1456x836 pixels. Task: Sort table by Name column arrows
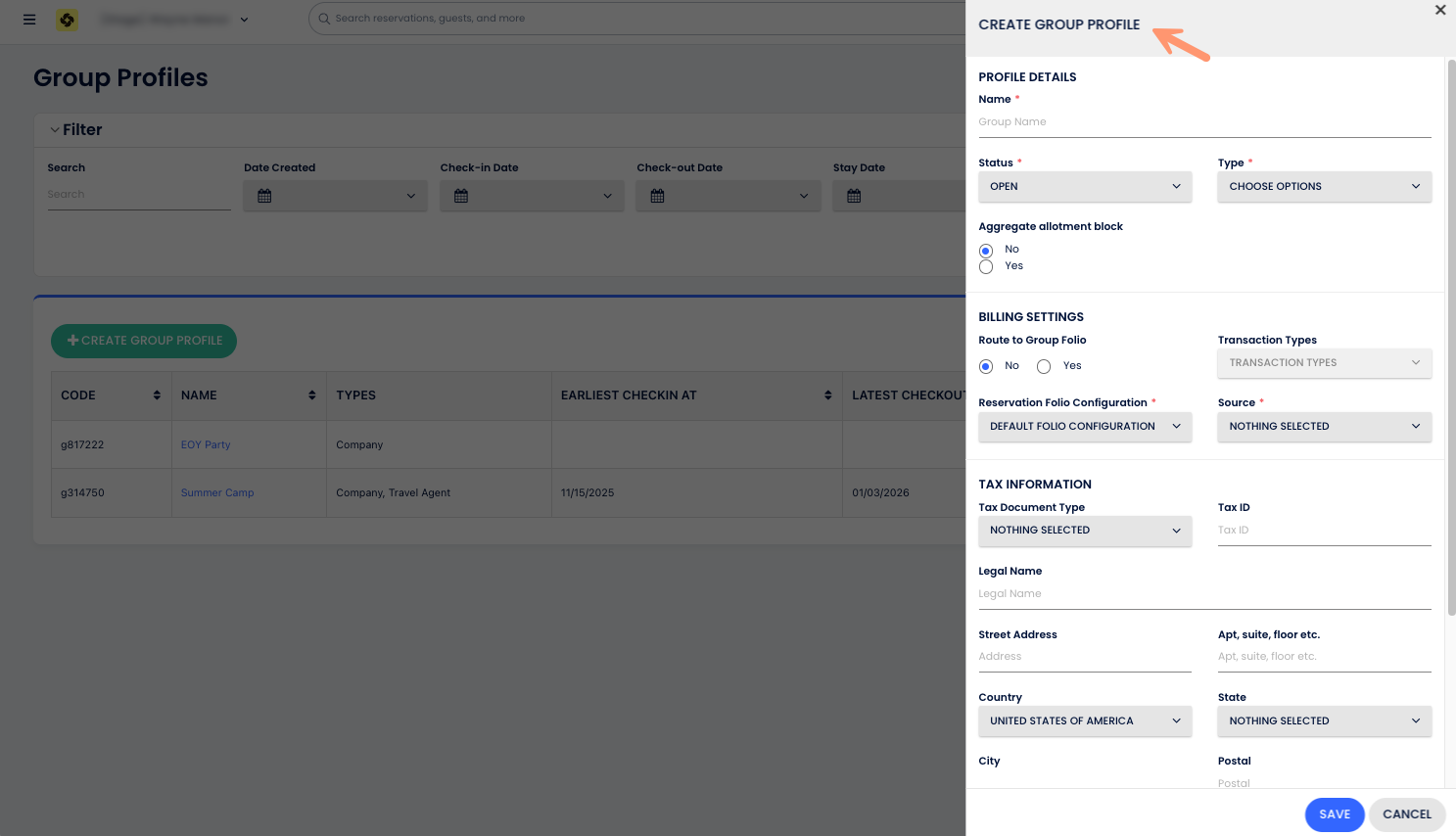pyautogui.click(x=311, y=395)
